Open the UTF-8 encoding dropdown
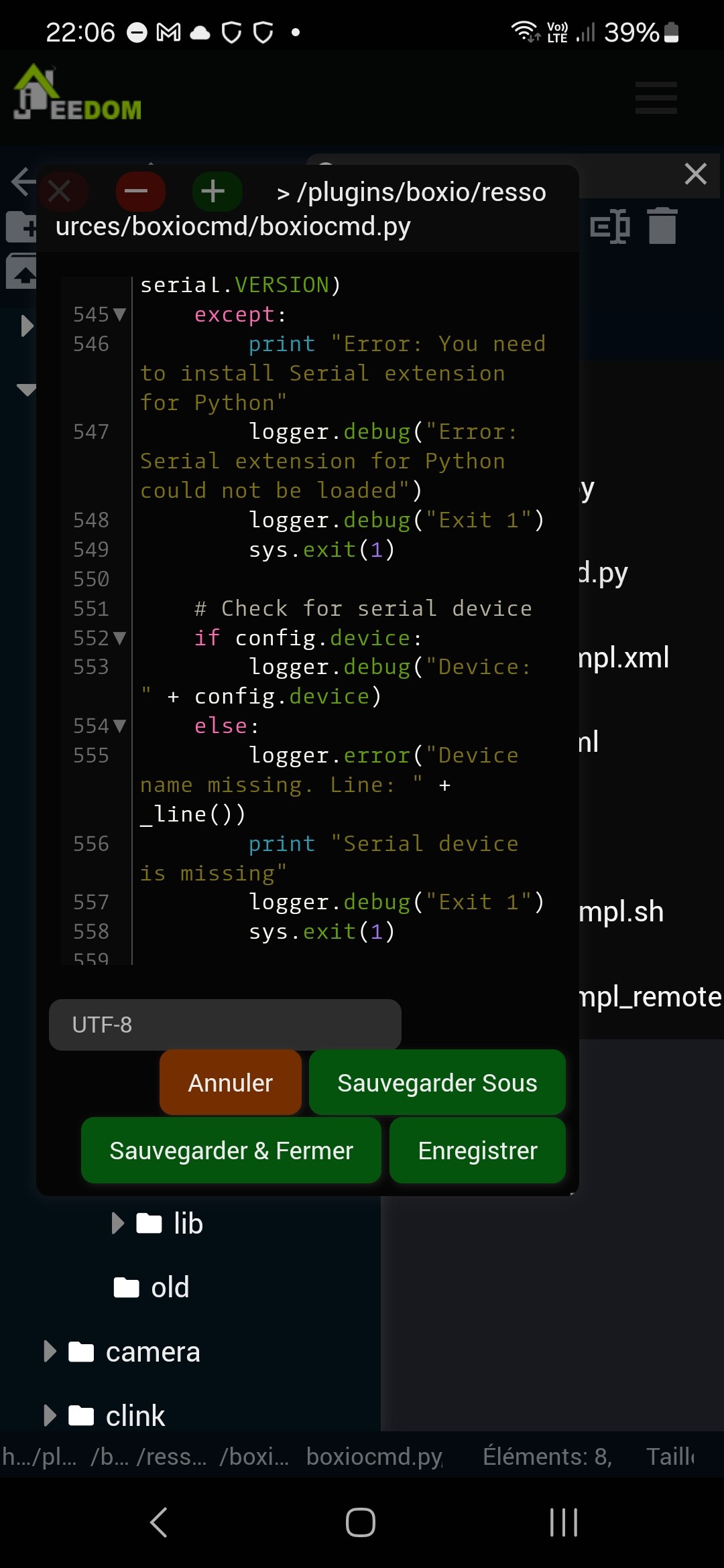 (x=225, y=1025)
